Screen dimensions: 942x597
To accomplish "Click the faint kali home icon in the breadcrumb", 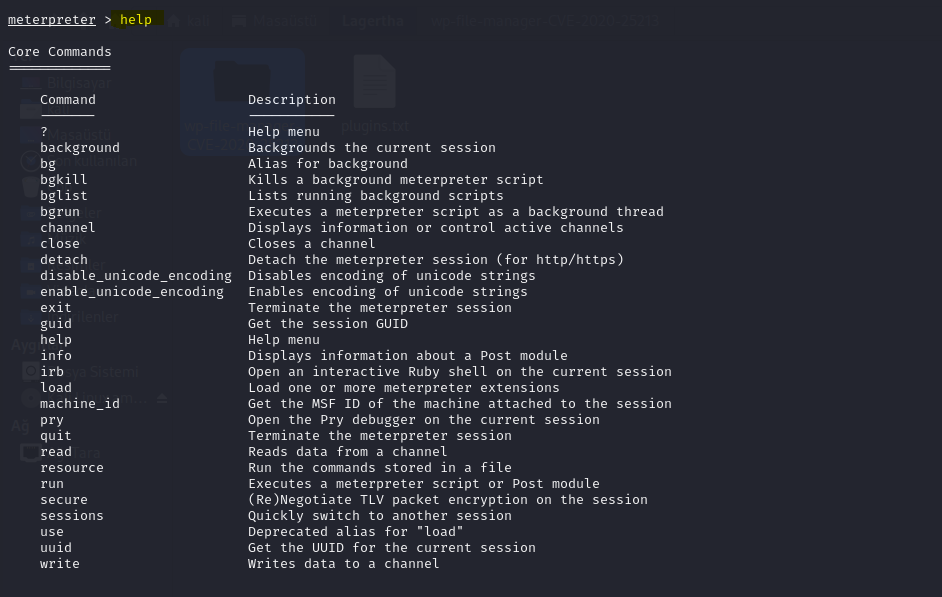I will click(174, 21).
